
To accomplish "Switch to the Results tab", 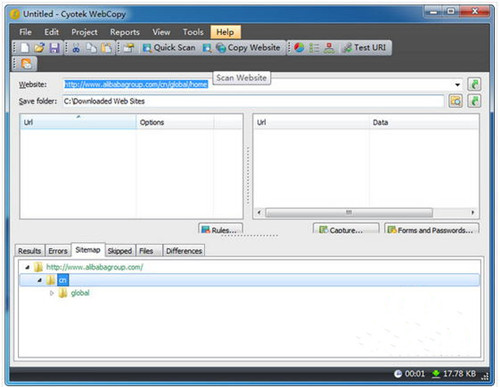I will click(30, 251).
